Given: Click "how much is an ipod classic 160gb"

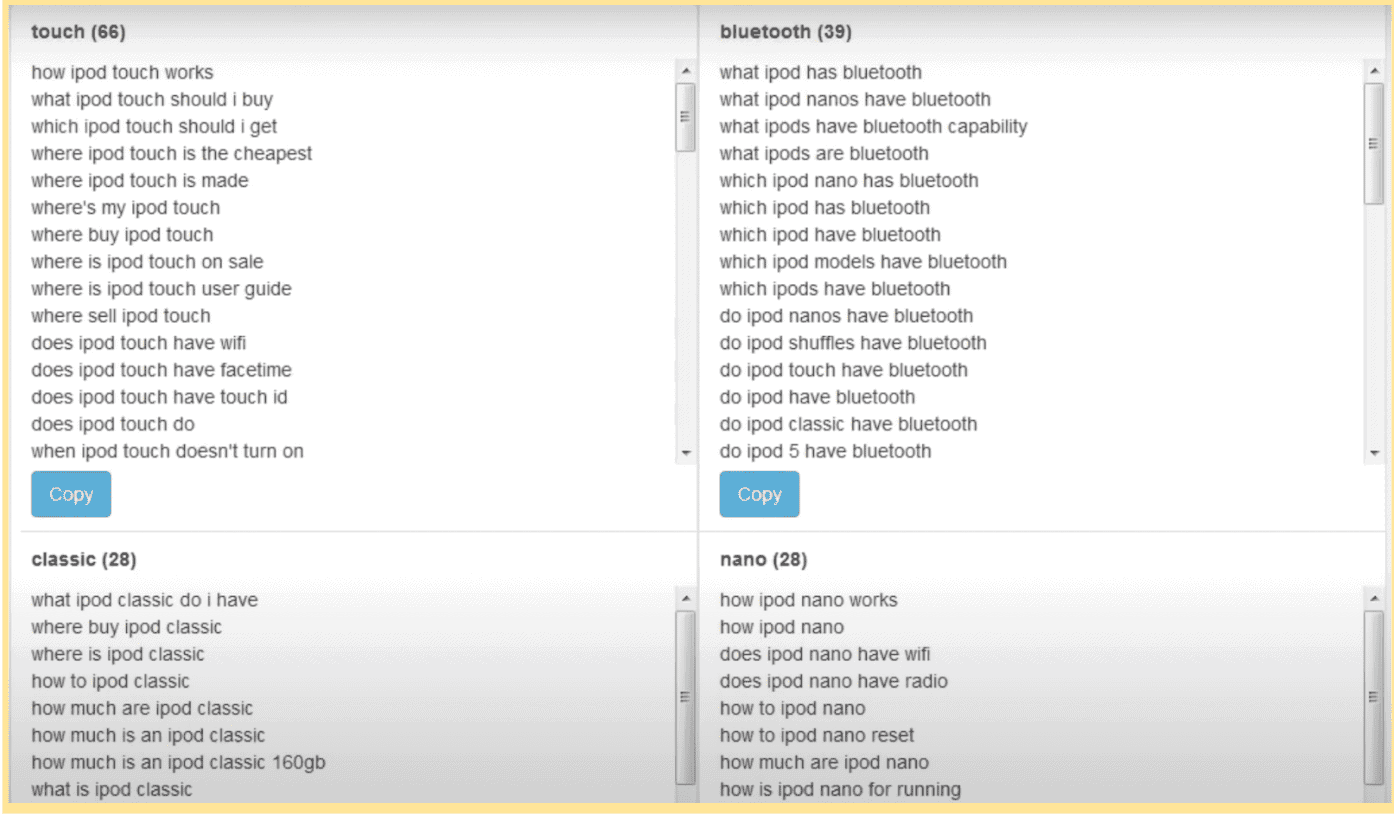Looking at the screenshot, I should coord(178,762).
